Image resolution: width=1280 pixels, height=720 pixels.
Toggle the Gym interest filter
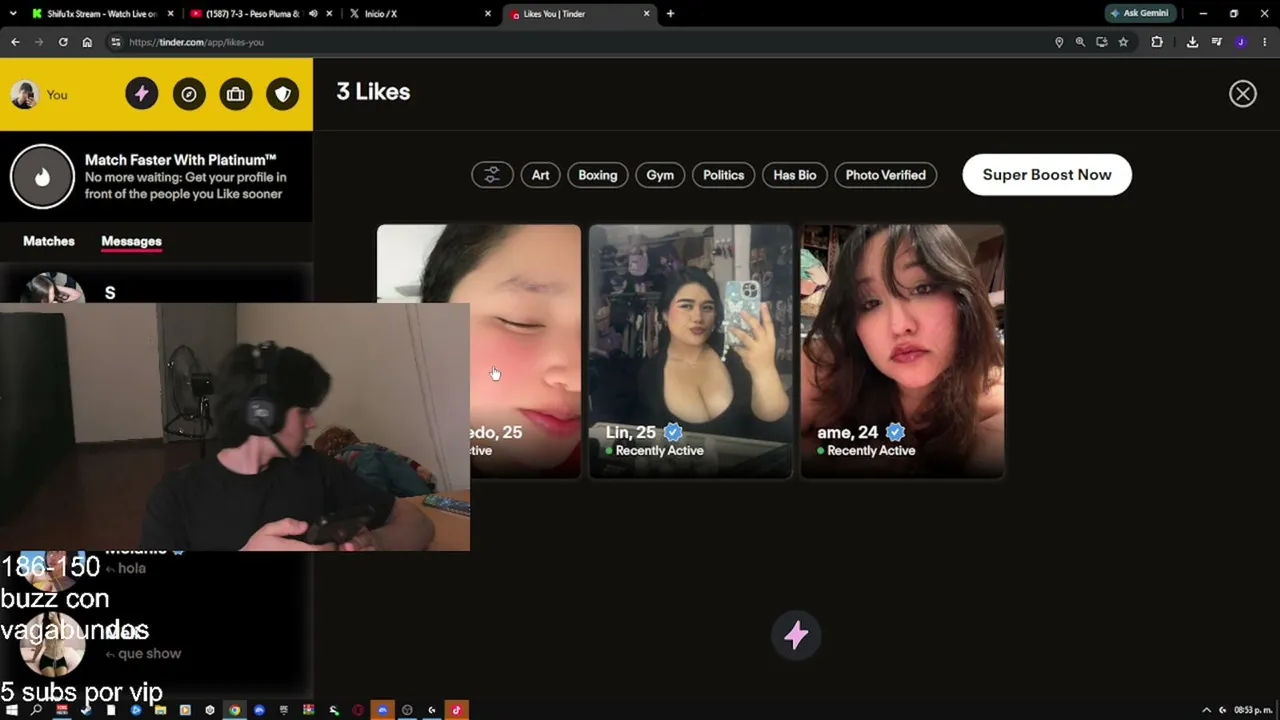click(660, 175)
